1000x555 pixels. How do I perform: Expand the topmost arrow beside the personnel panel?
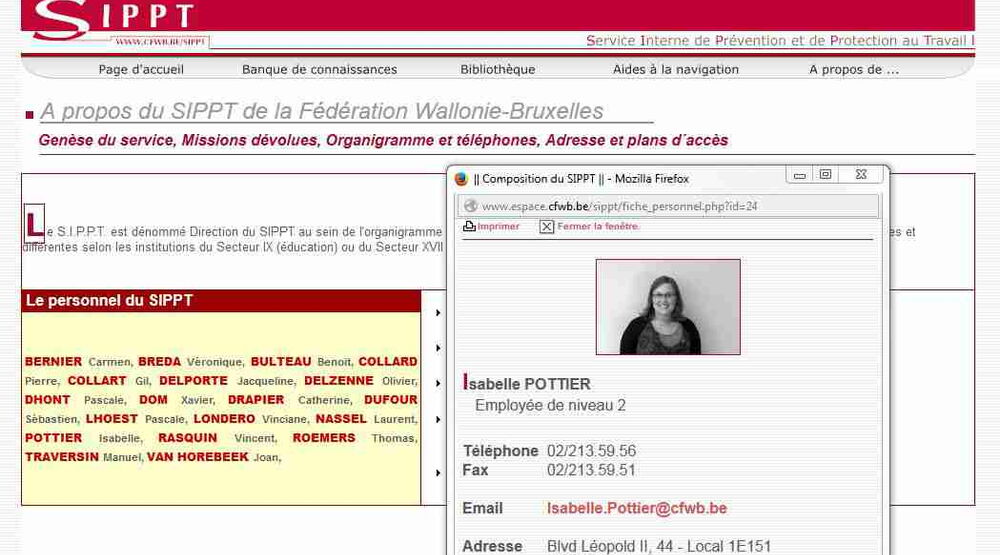pyautogui.click(x=438, y=313)
